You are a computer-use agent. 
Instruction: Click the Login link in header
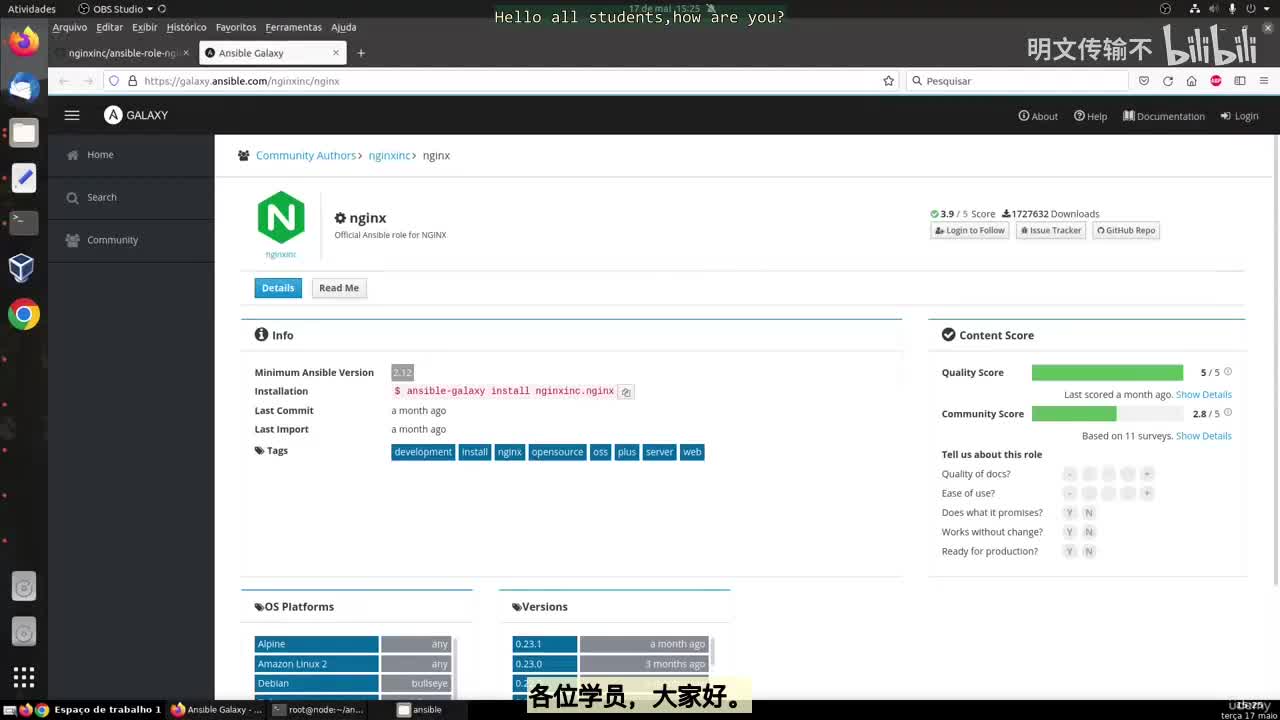click(1240, 116)
